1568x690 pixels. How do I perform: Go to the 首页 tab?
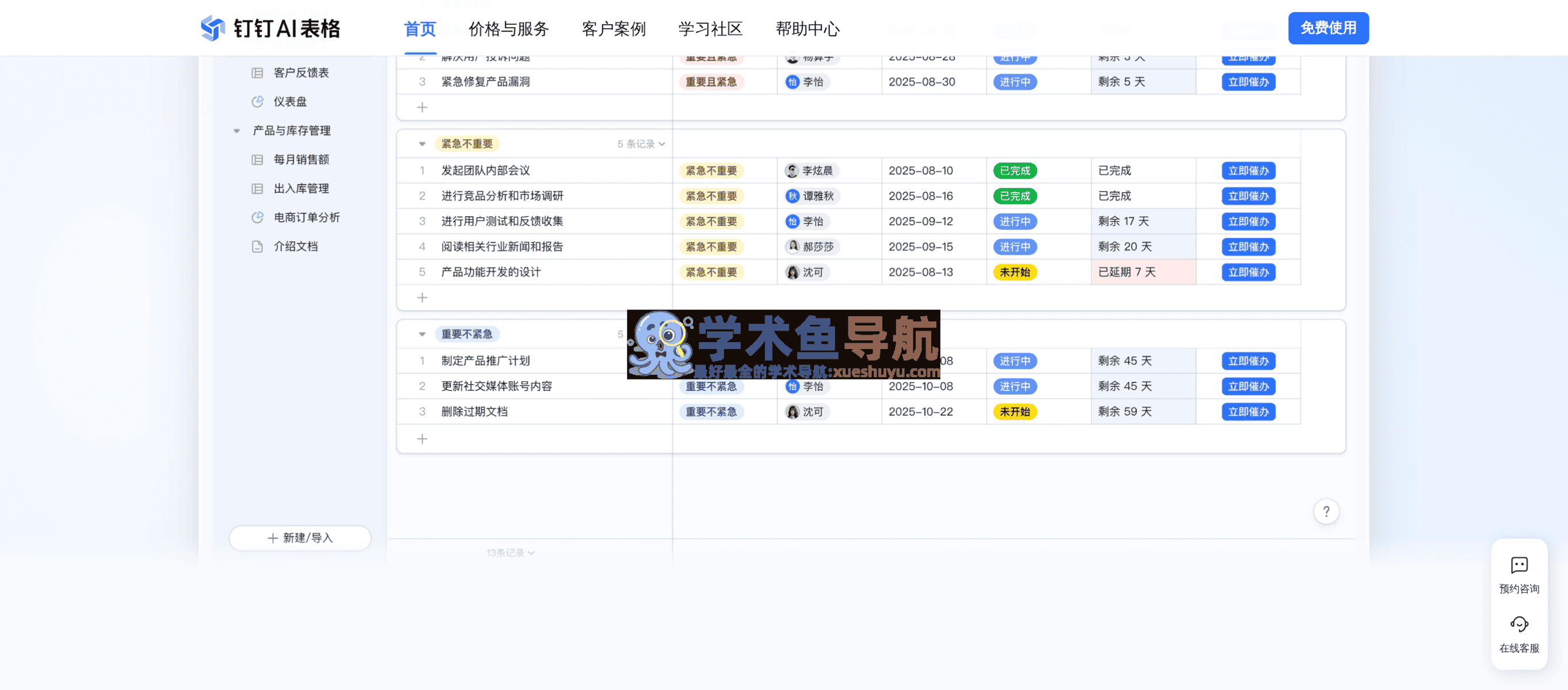click(420, 29)
